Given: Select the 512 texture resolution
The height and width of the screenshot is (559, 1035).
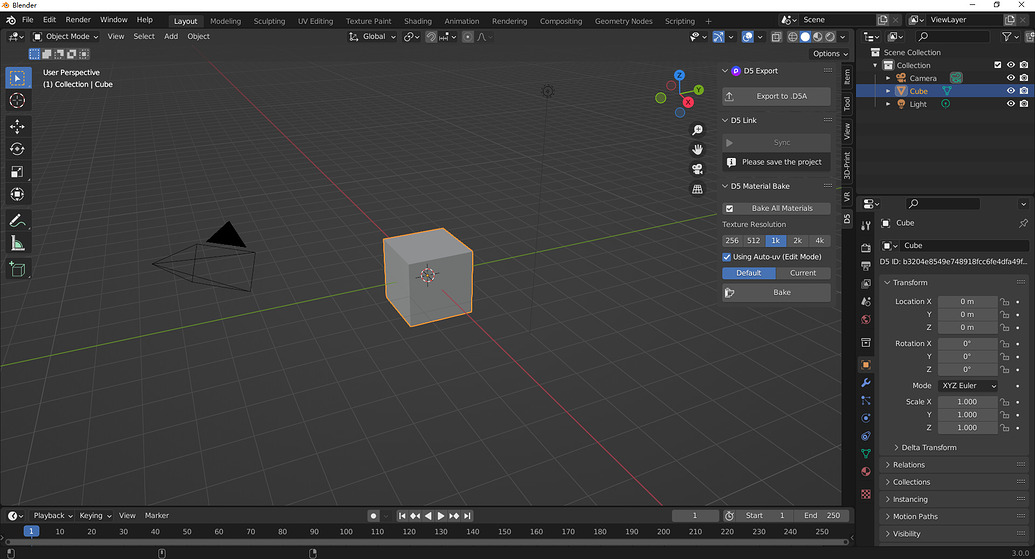Looking at the screenshot, I should click(753, 241).
